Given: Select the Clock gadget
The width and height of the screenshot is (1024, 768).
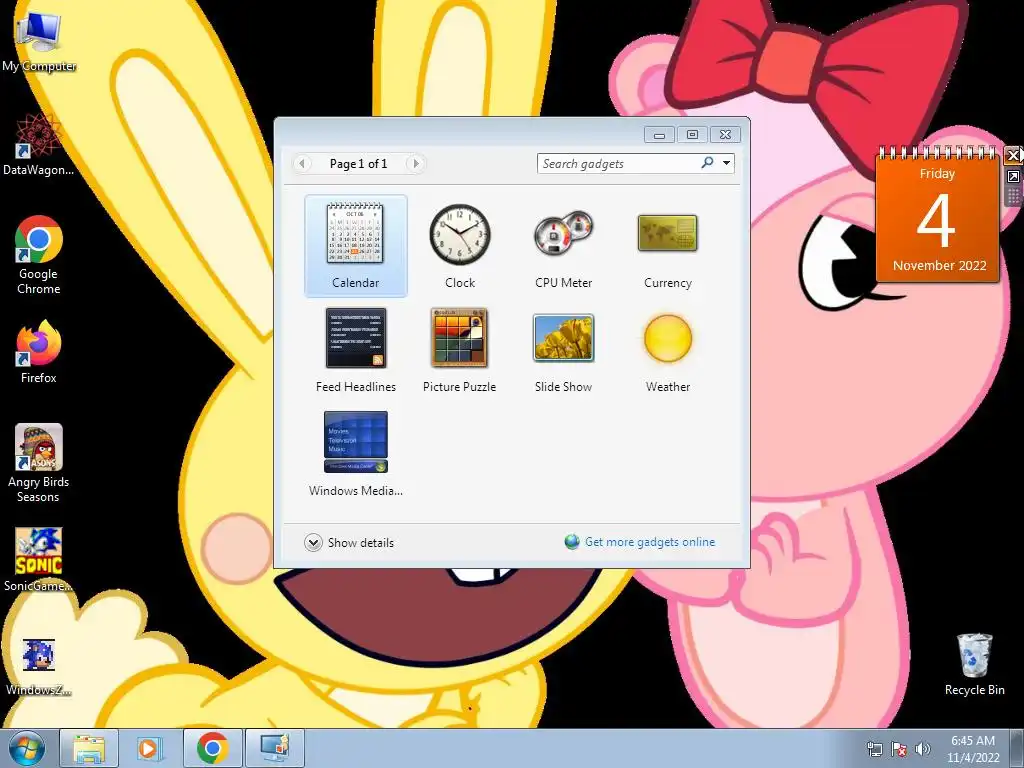Looking at the screenshot, I should click(460, 246).
